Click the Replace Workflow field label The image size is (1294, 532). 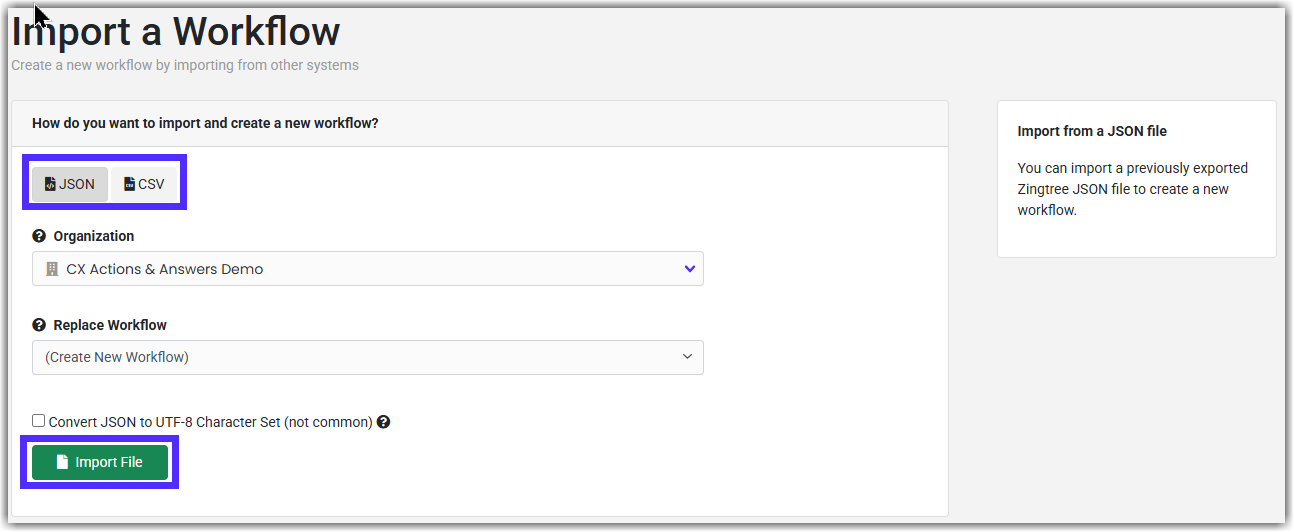coord(110,325)
